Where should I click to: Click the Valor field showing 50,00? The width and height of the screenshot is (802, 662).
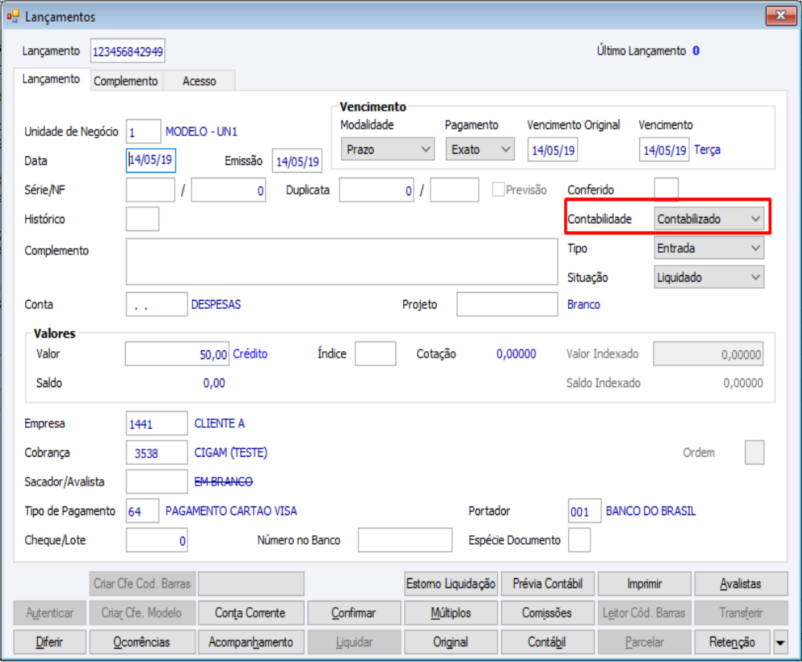tap(177, 354)
